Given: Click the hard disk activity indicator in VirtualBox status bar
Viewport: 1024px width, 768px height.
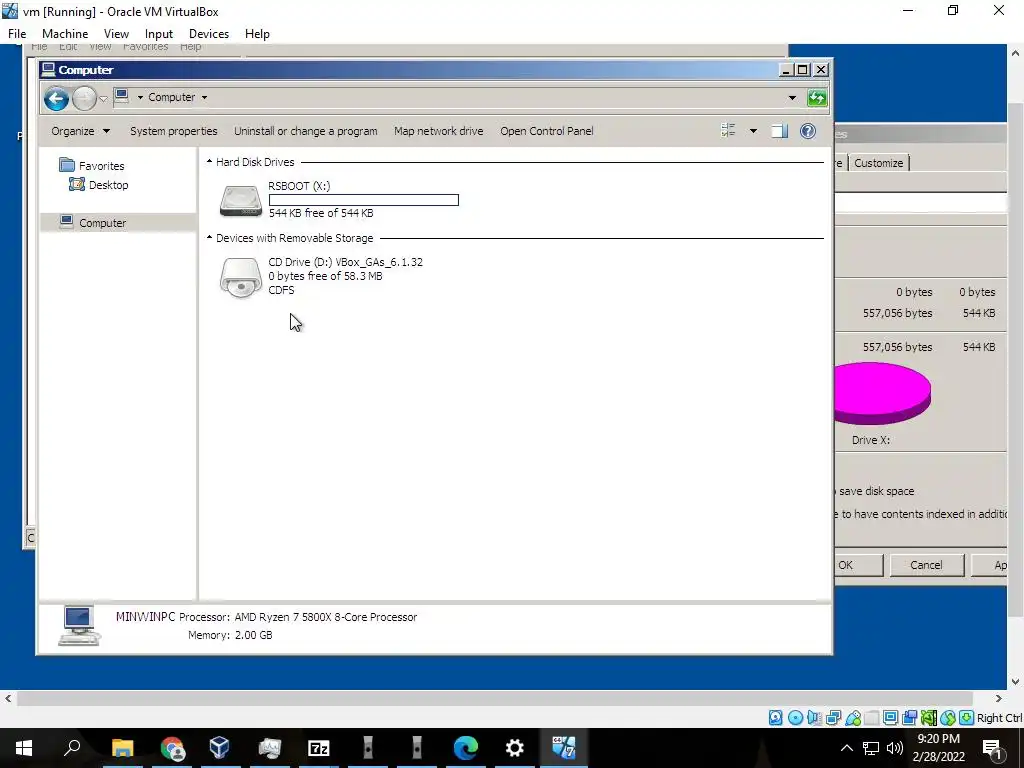Looking at the screenshot, I should coord(775,718).
